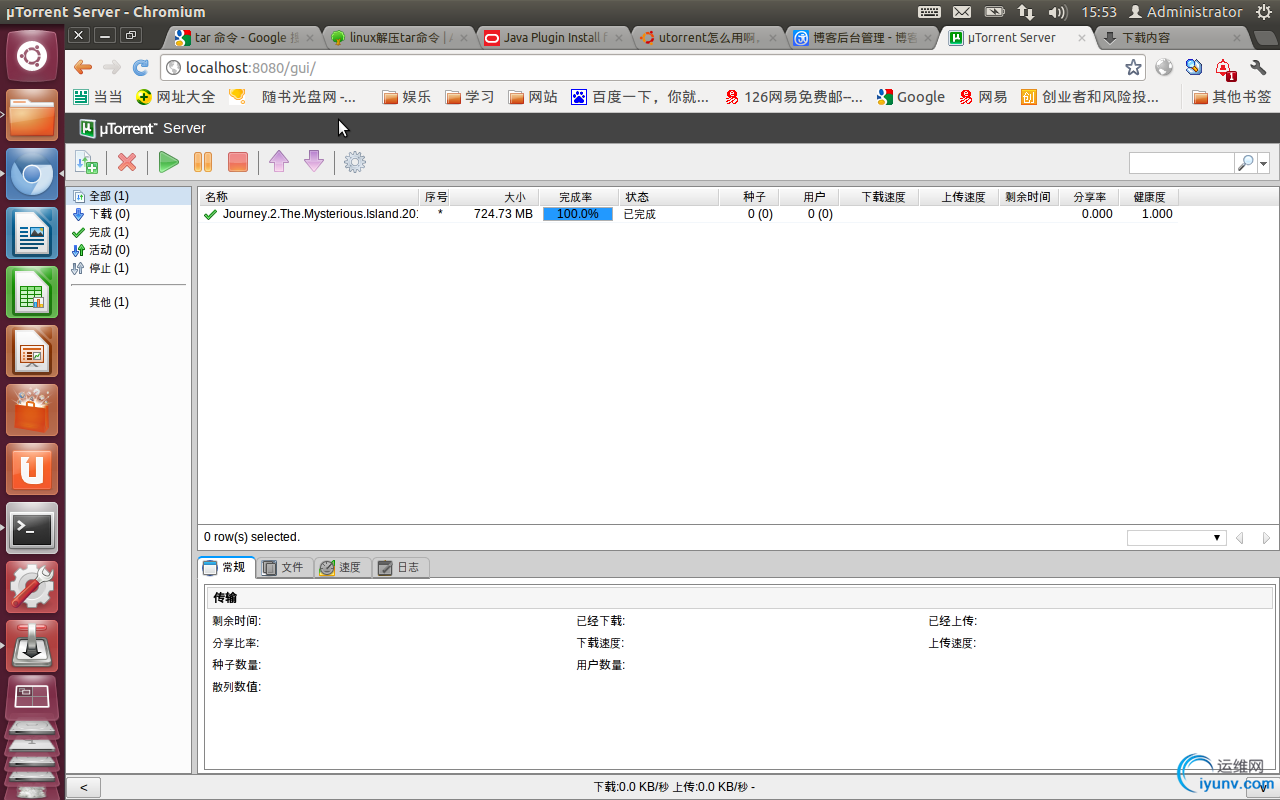Move torrent up in queue
Image resolution: width=1280 pixels, height=800 pixels.
coord(279,162)
